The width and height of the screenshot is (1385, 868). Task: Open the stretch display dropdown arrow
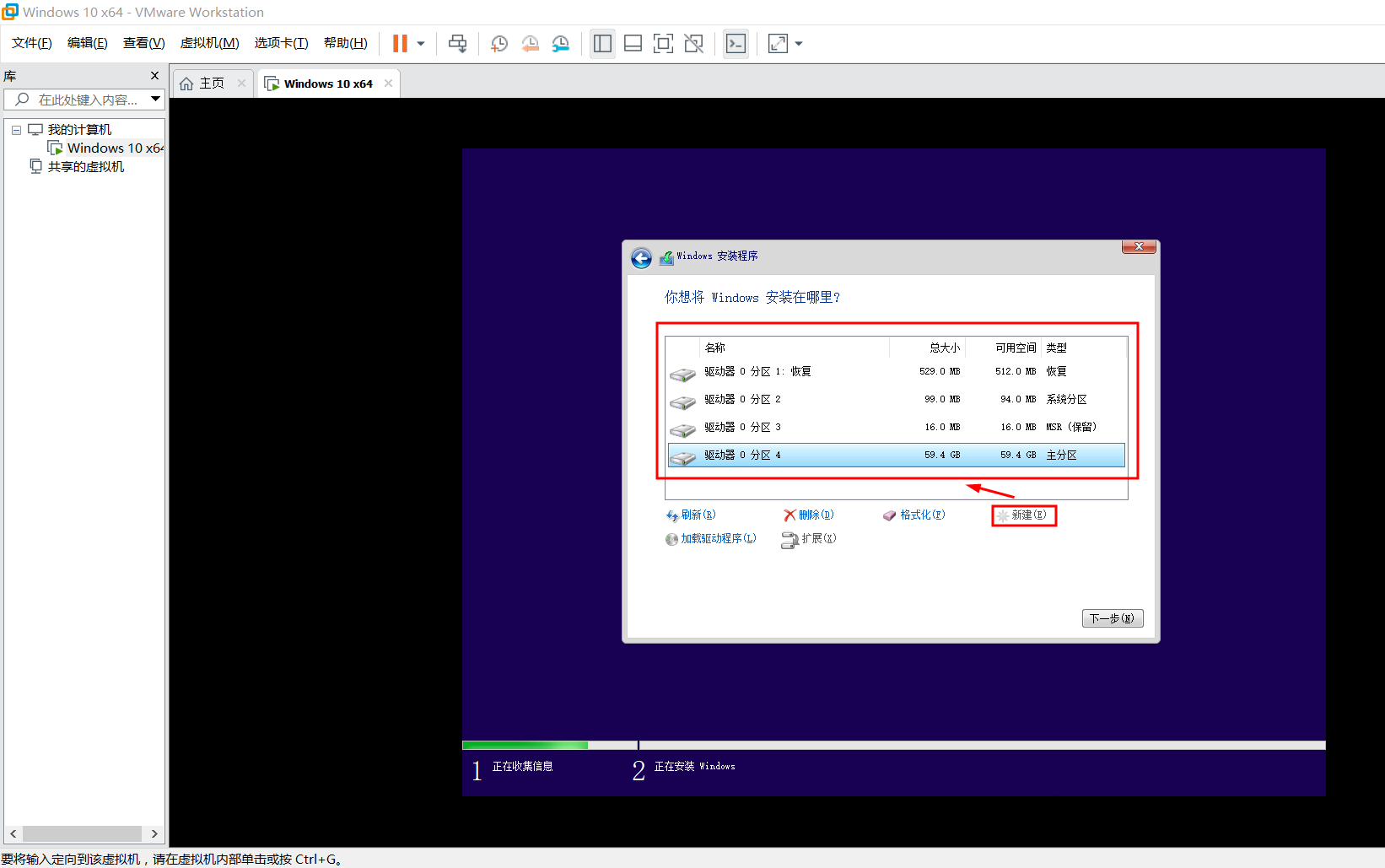(799, 43)
